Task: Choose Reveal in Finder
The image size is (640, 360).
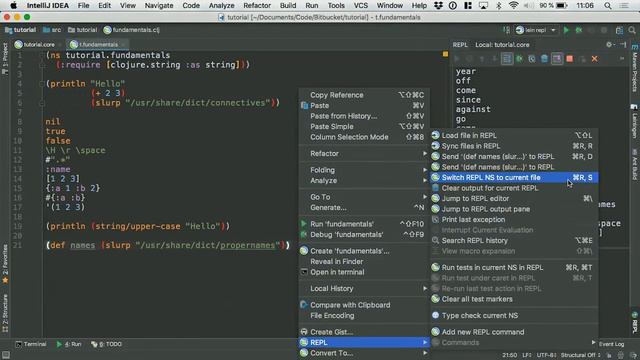Action: [364, 262]
